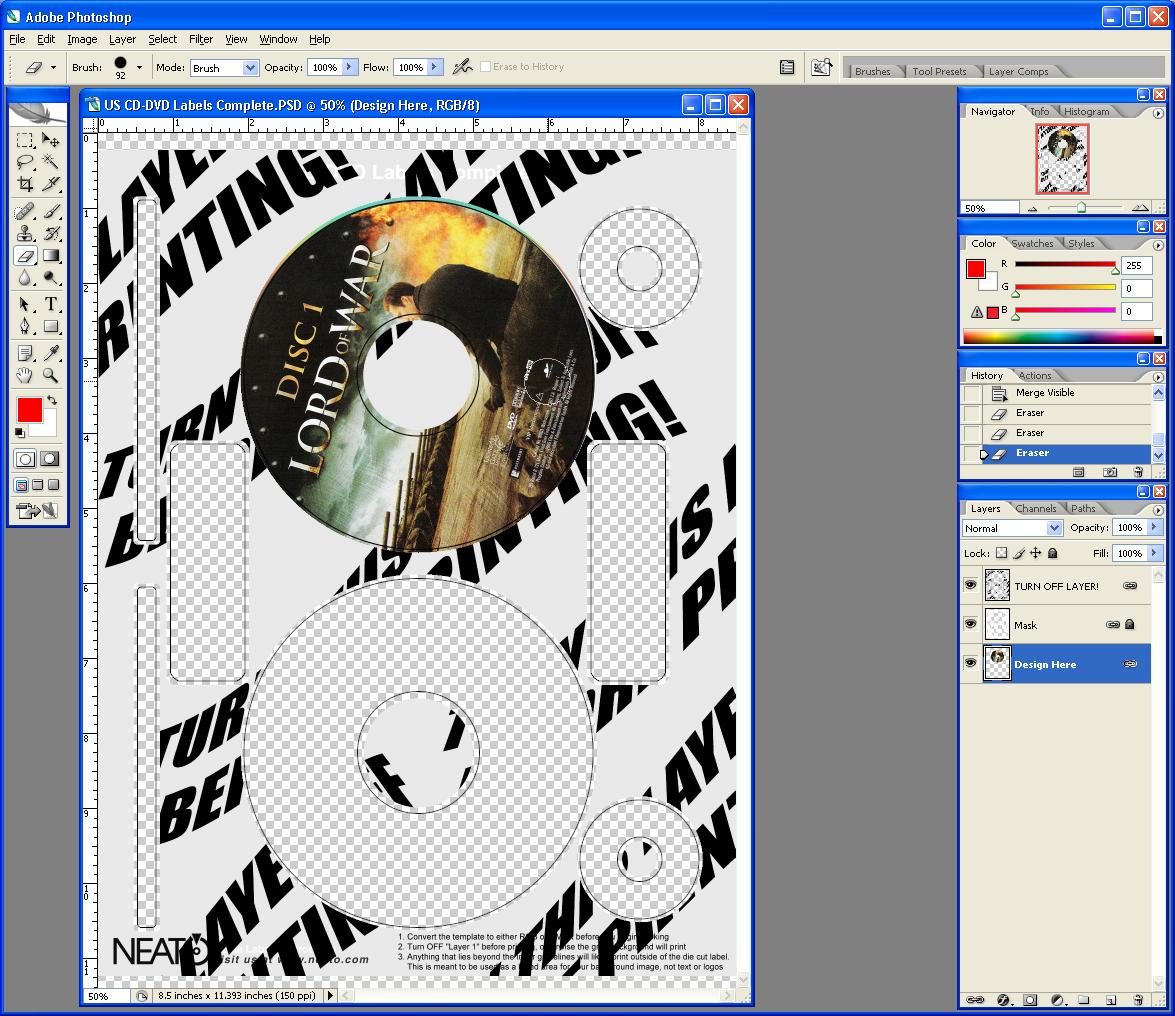This screenshot has height=1016, width=1175.
Task: Zoom in using Navigator large mountains button
Action: [1140, 208]
